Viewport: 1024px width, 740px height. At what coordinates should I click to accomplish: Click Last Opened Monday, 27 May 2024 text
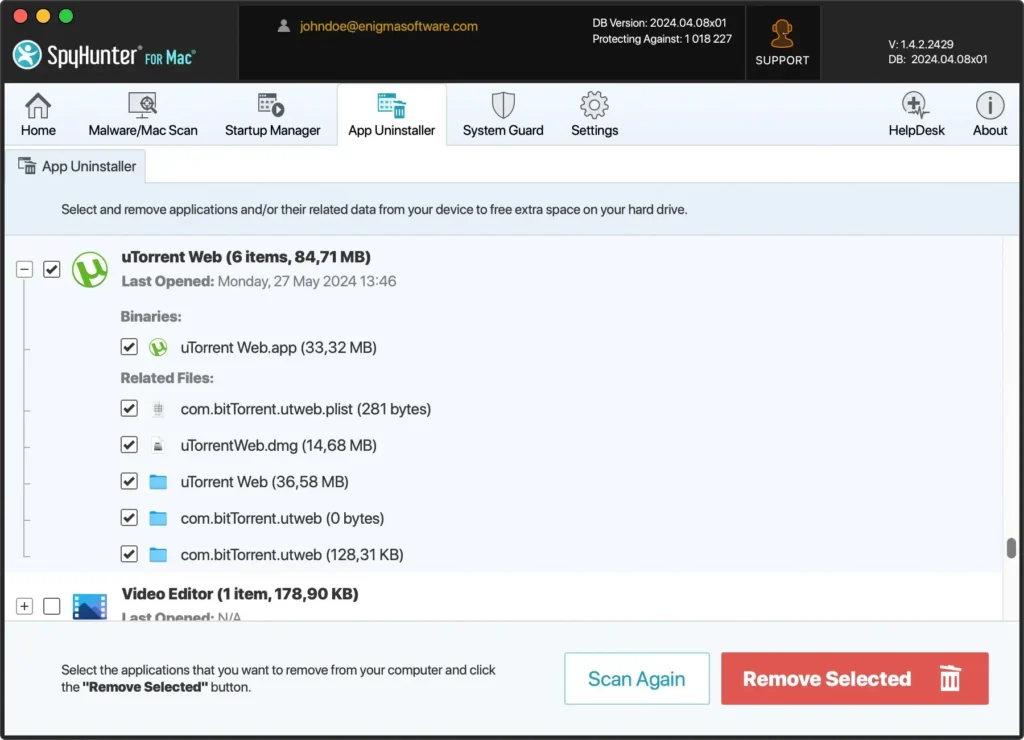[259, 282]
